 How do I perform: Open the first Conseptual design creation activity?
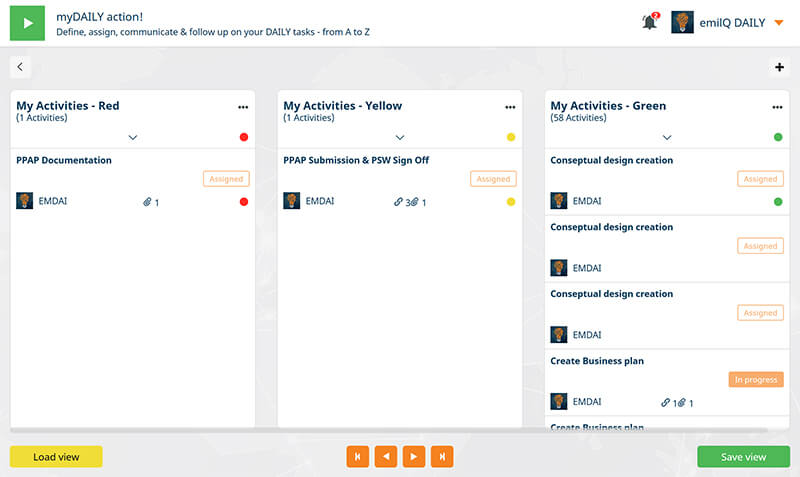611,160
